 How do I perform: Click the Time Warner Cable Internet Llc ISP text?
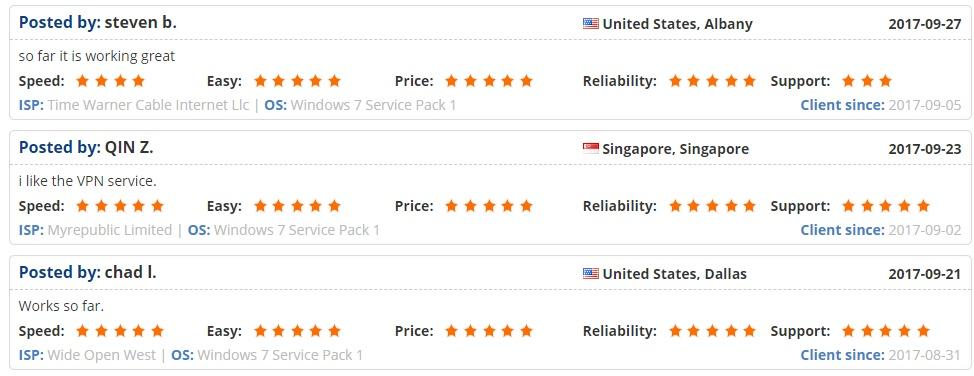tap(148, 105)
